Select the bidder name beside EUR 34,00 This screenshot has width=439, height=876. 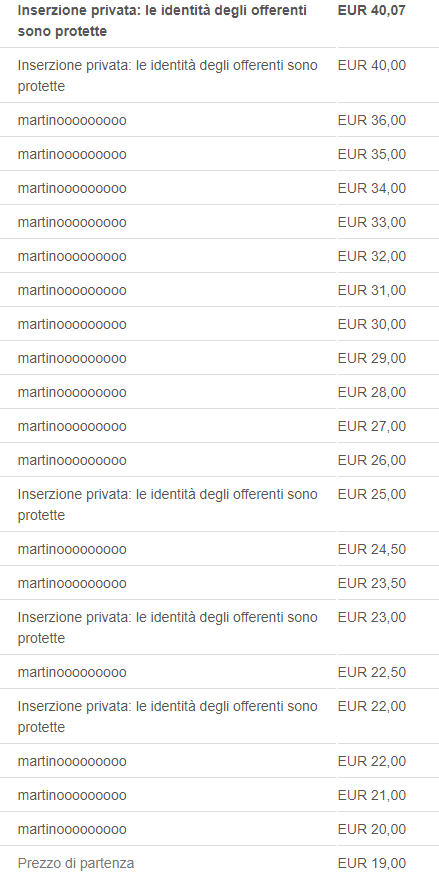coord(71,188)
